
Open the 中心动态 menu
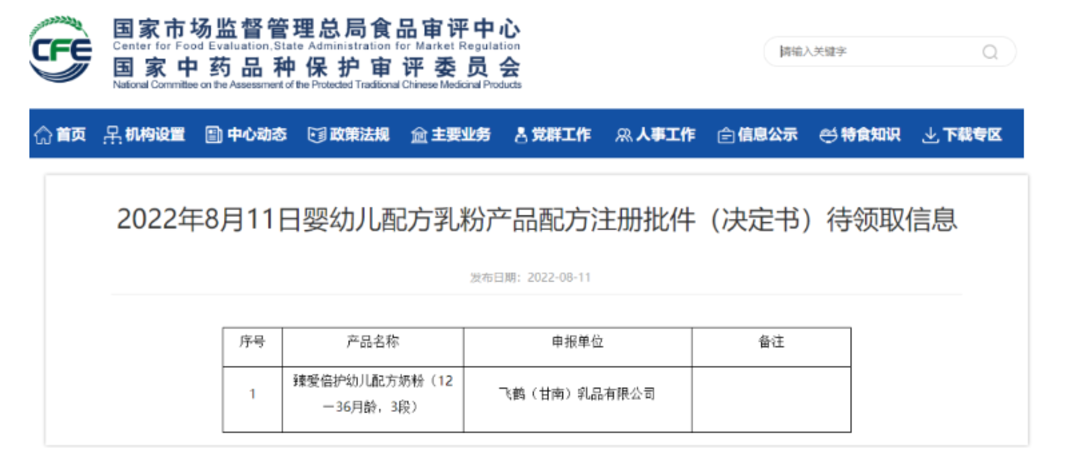coord(257,135)
